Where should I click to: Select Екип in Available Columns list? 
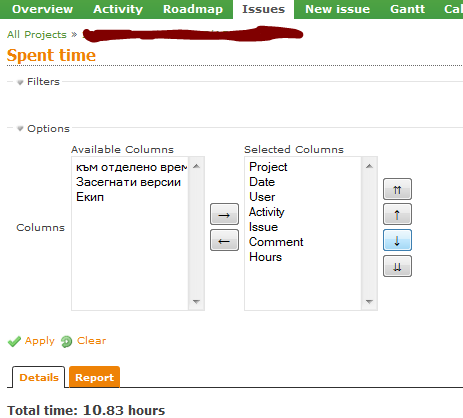pos(90,197)
